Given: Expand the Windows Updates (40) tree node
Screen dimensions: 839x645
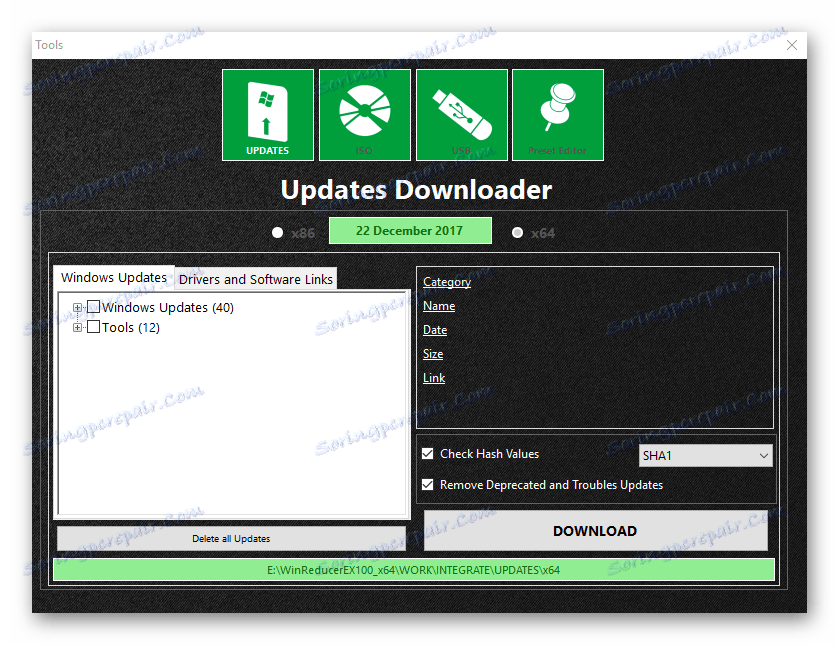Looking at the screenshot, I should pyautogui.click(x=78, y=307).
